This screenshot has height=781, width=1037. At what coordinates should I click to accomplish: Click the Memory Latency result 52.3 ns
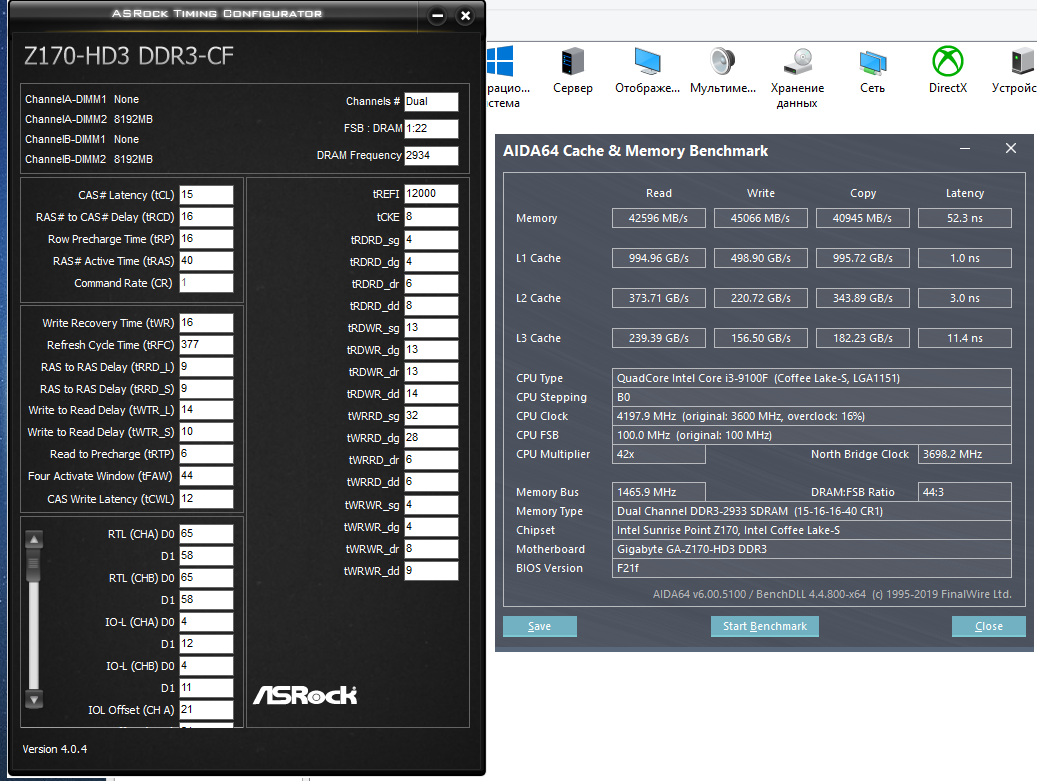point(965,218)
